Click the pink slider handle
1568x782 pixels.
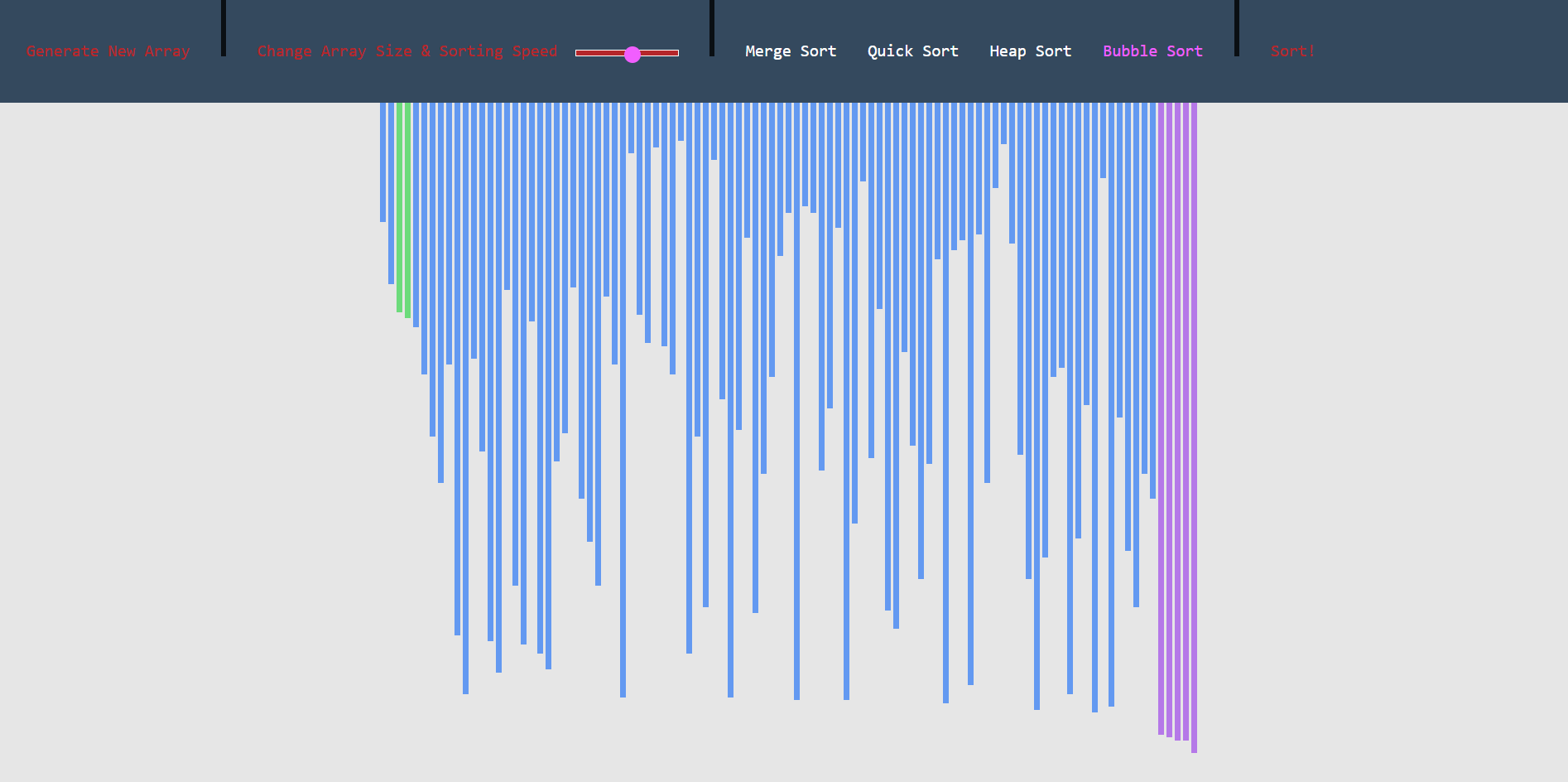click(632, 54)
